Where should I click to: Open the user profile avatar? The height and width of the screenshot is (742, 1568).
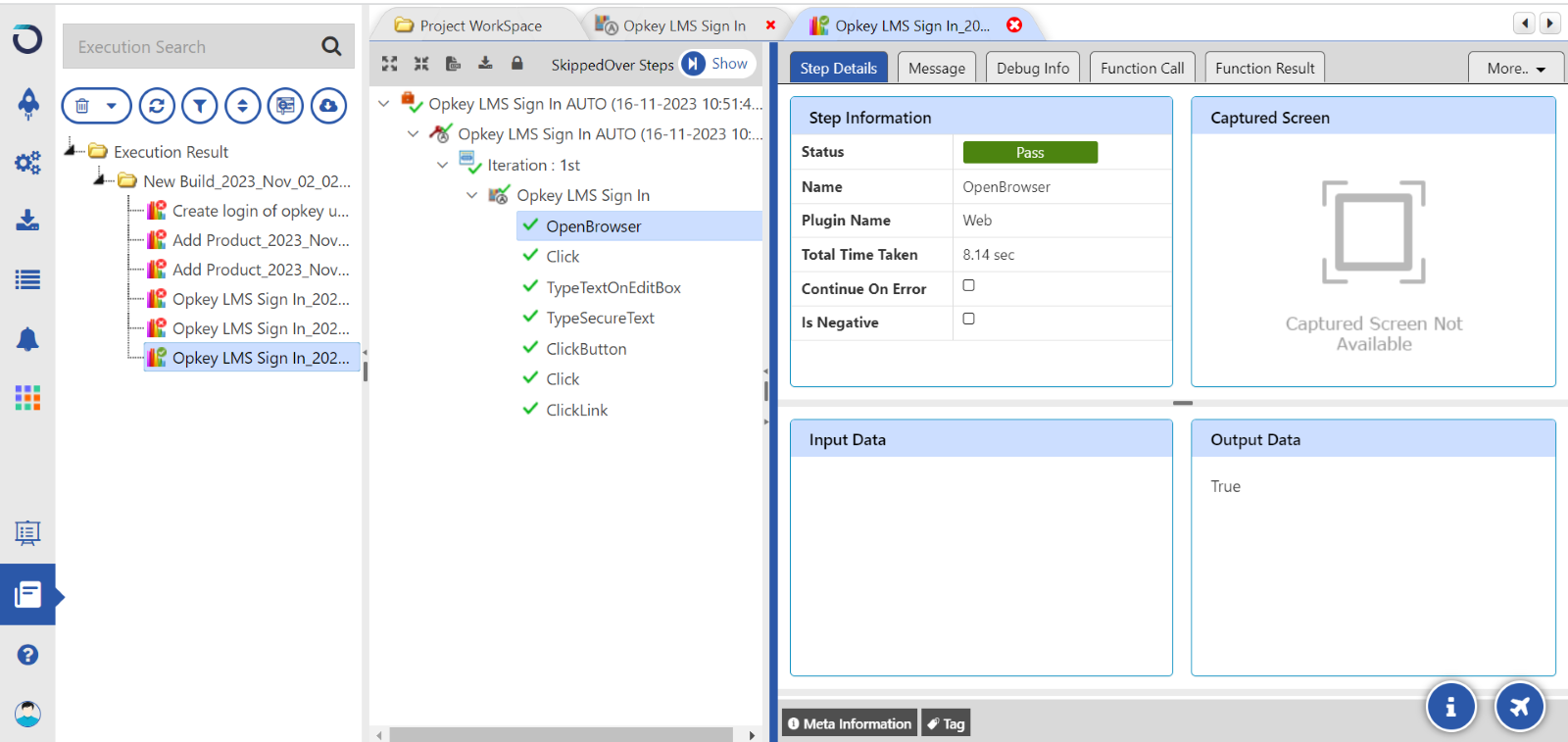coord(27,714)
